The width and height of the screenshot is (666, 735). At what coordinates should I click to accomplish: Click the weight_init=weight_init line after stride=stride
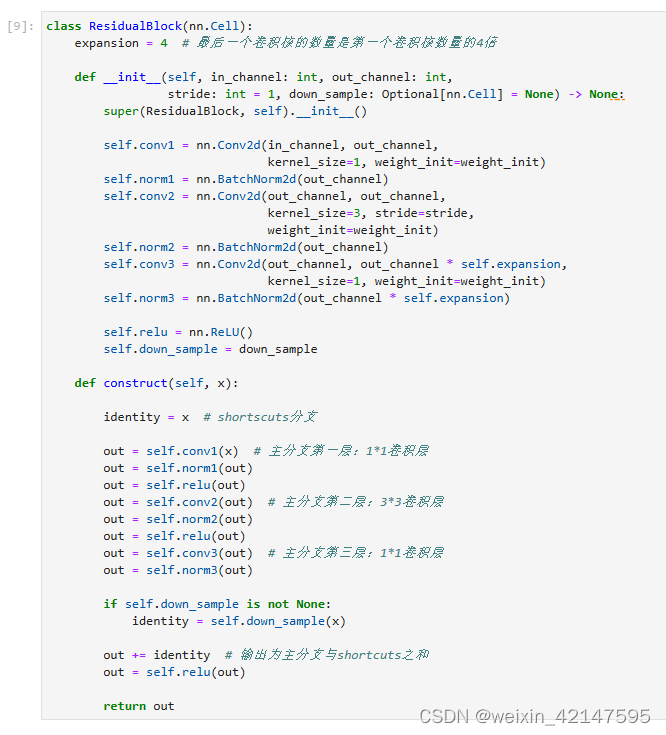point(353,231)
